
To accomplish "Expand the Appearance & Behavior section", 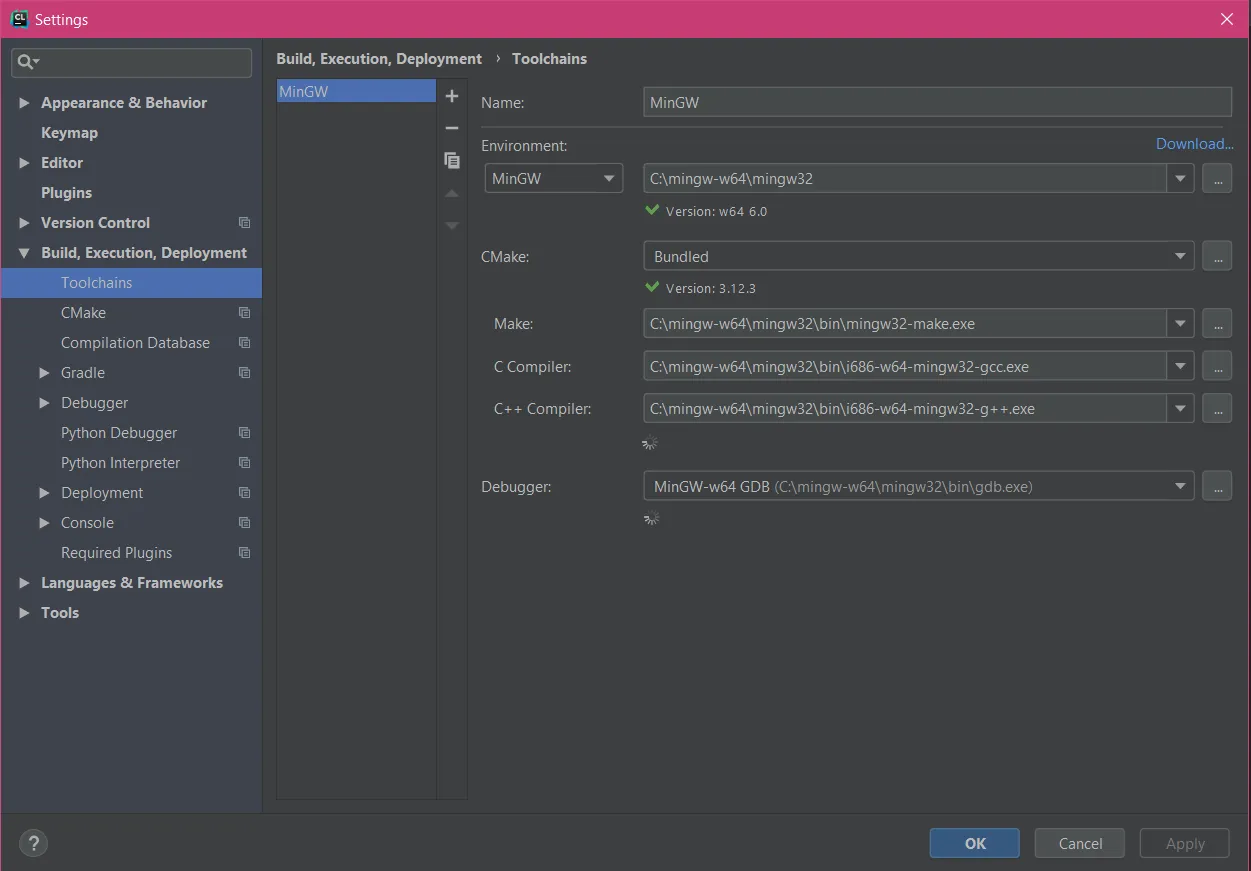I will tap(24, 103).
